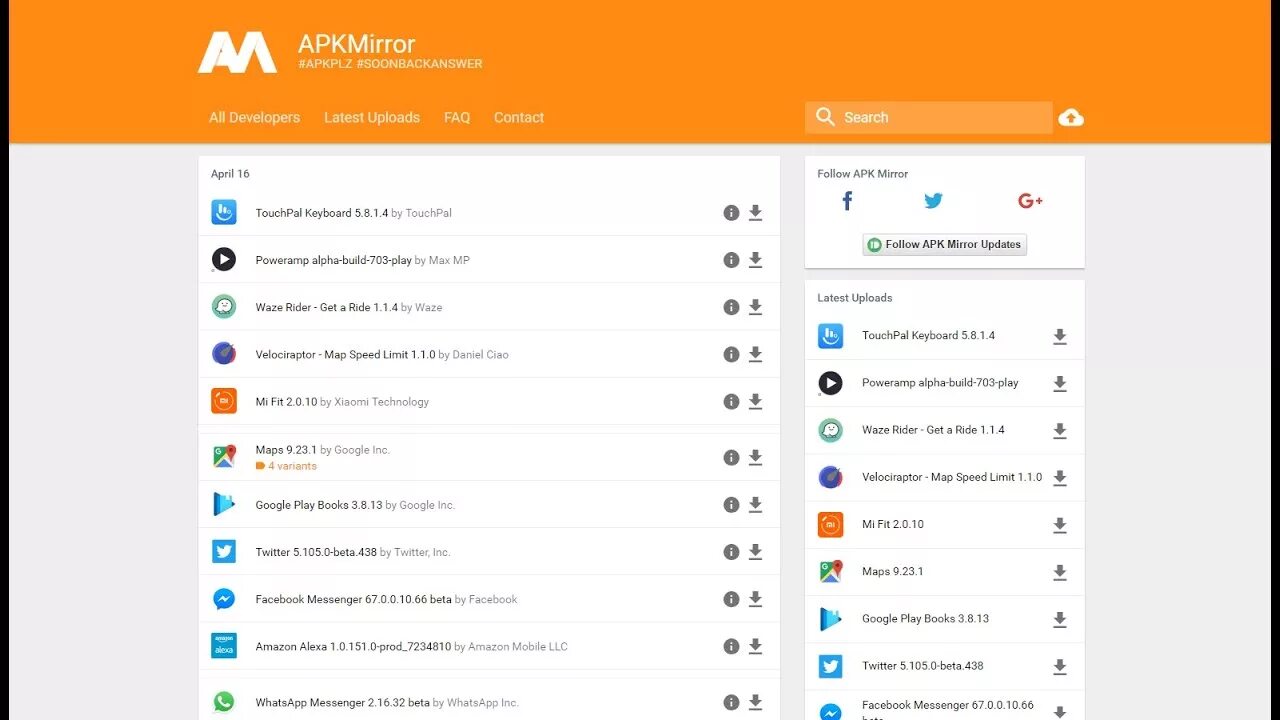Image resolution: width=1280 pixels, height=720 pixels.
Task: Show info for WhatsApp Messenger 2.16.32 beta
Action: [x=731, y=702]
